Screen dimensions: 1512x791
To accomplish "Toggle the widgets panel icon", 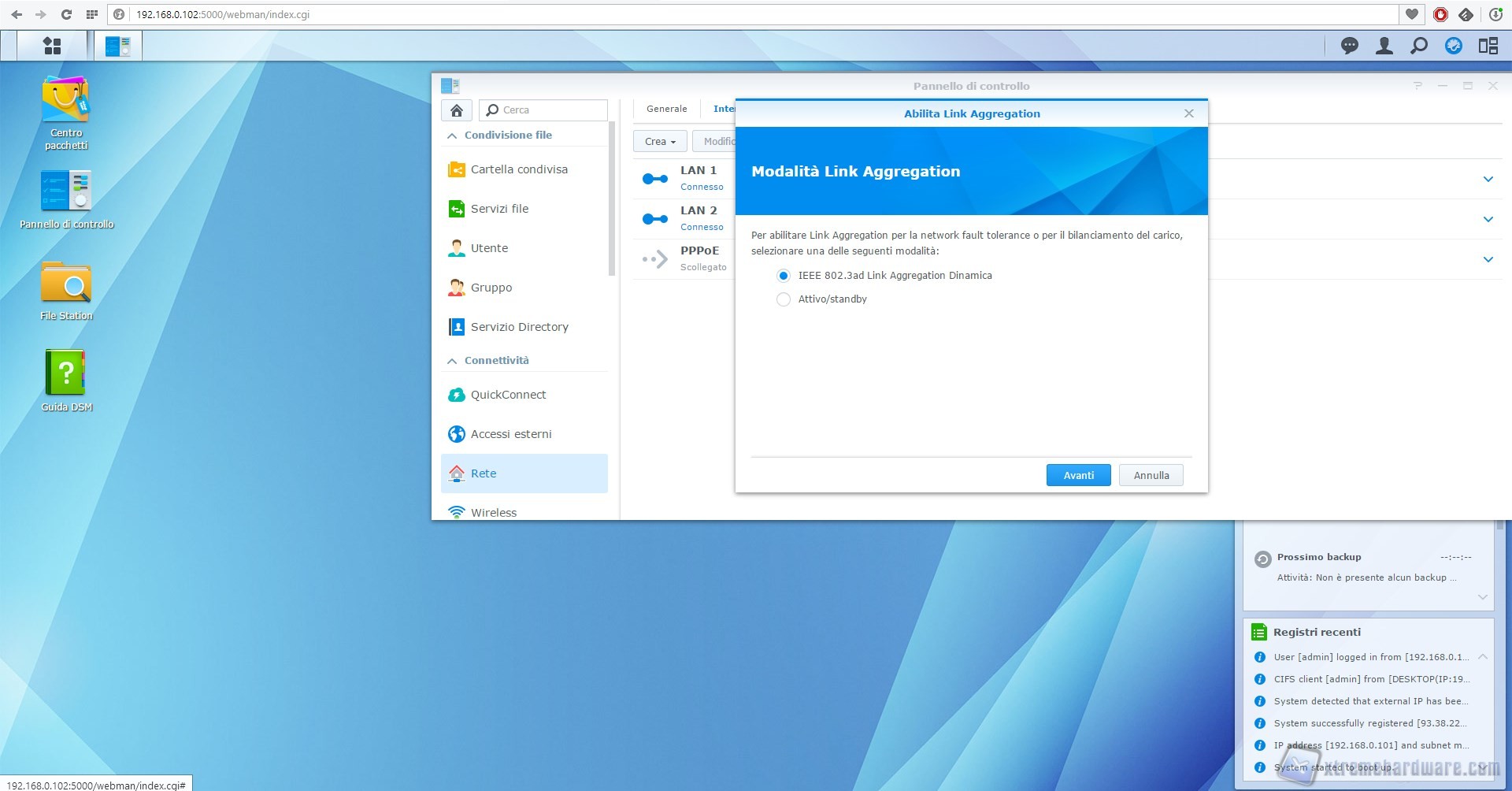I will pos(1488,46).
